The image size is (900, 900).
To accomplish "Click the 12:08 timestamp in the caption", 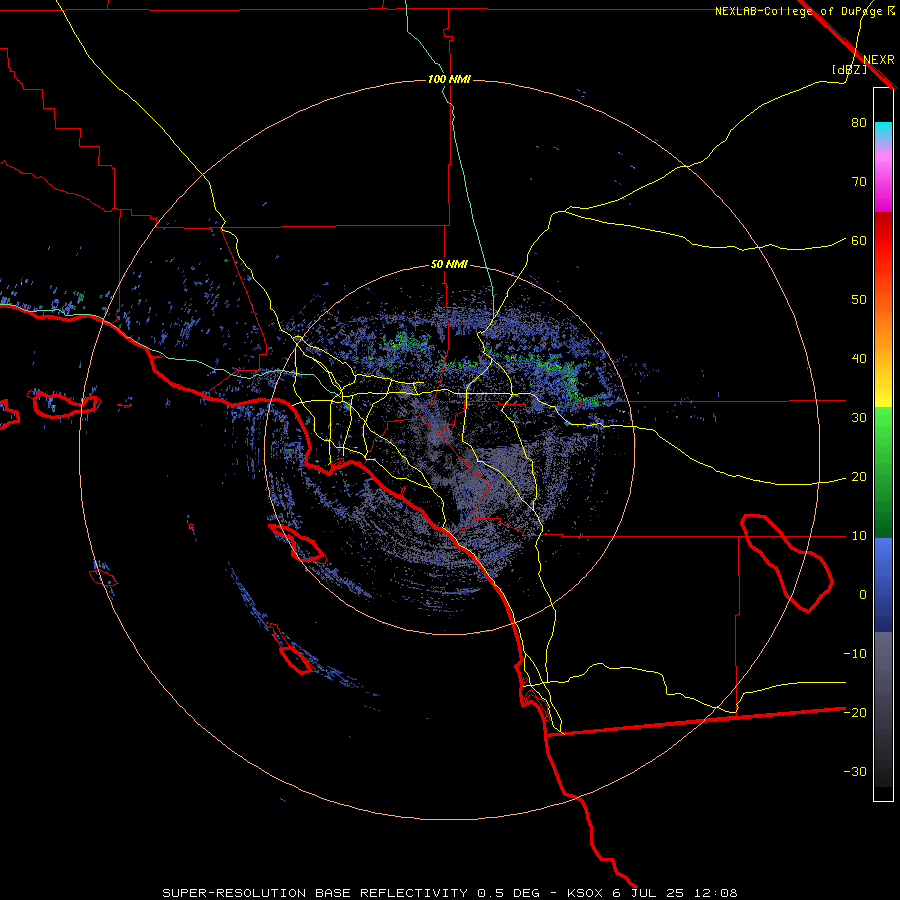I will 714,893.
